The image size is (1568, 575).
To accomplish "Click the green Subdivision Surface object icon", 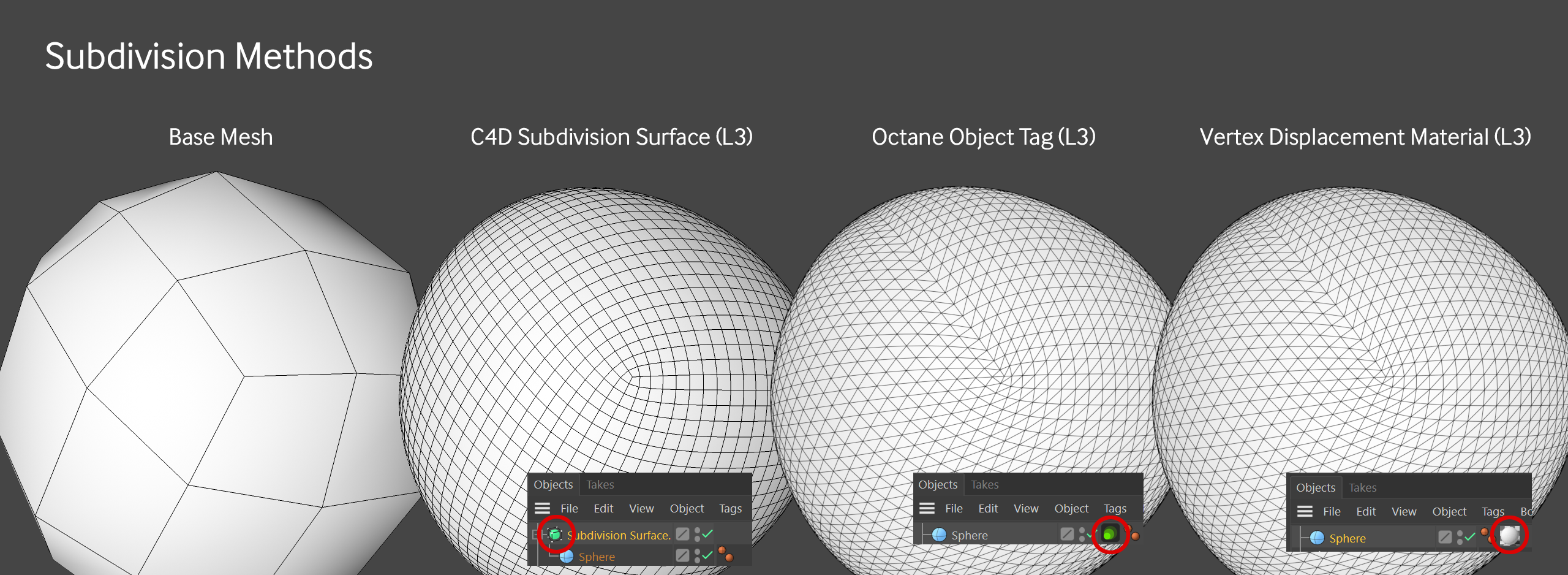I will [555, 535].
